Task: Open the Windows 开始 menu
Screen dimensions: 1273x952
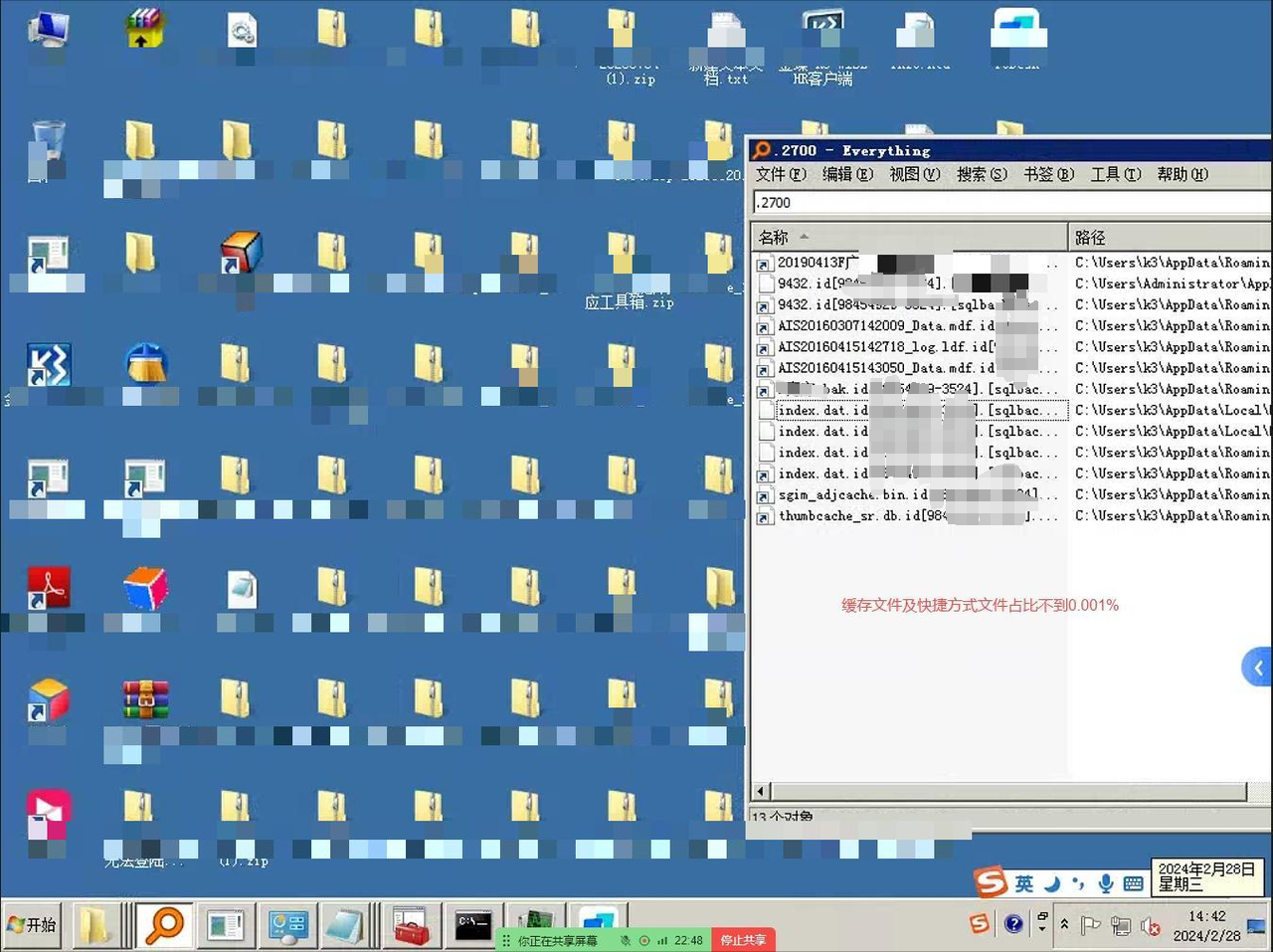Action: [33, 925]
